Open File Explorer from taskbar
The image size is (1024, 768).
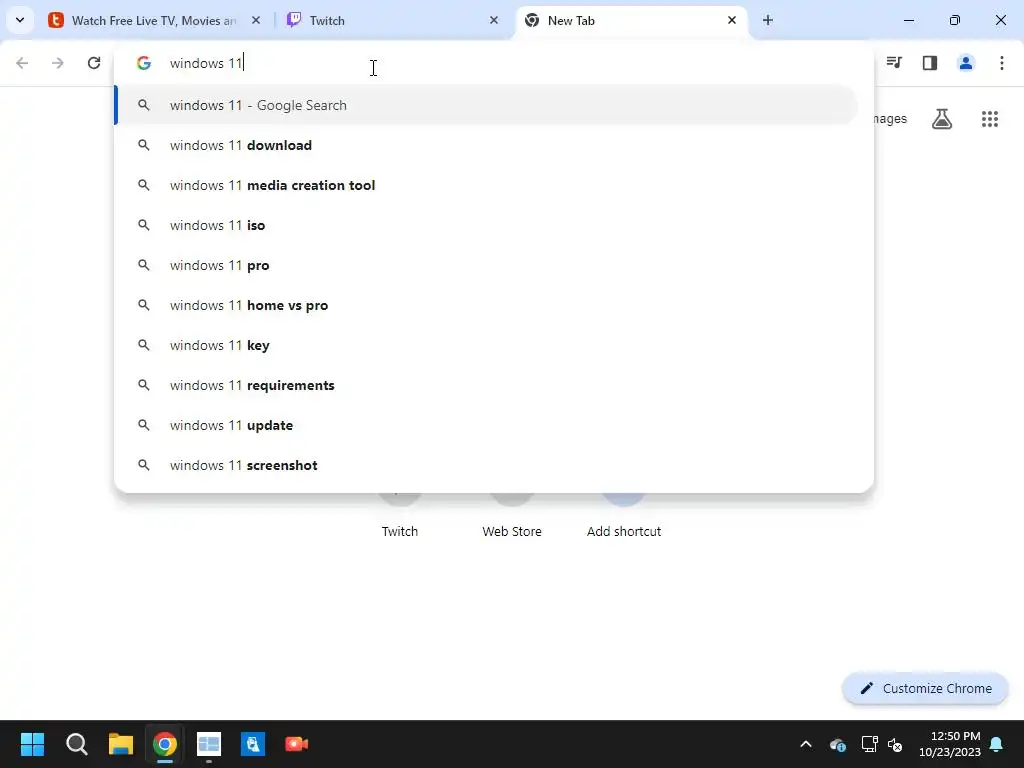pyautogui.click(x=121, y=744)
